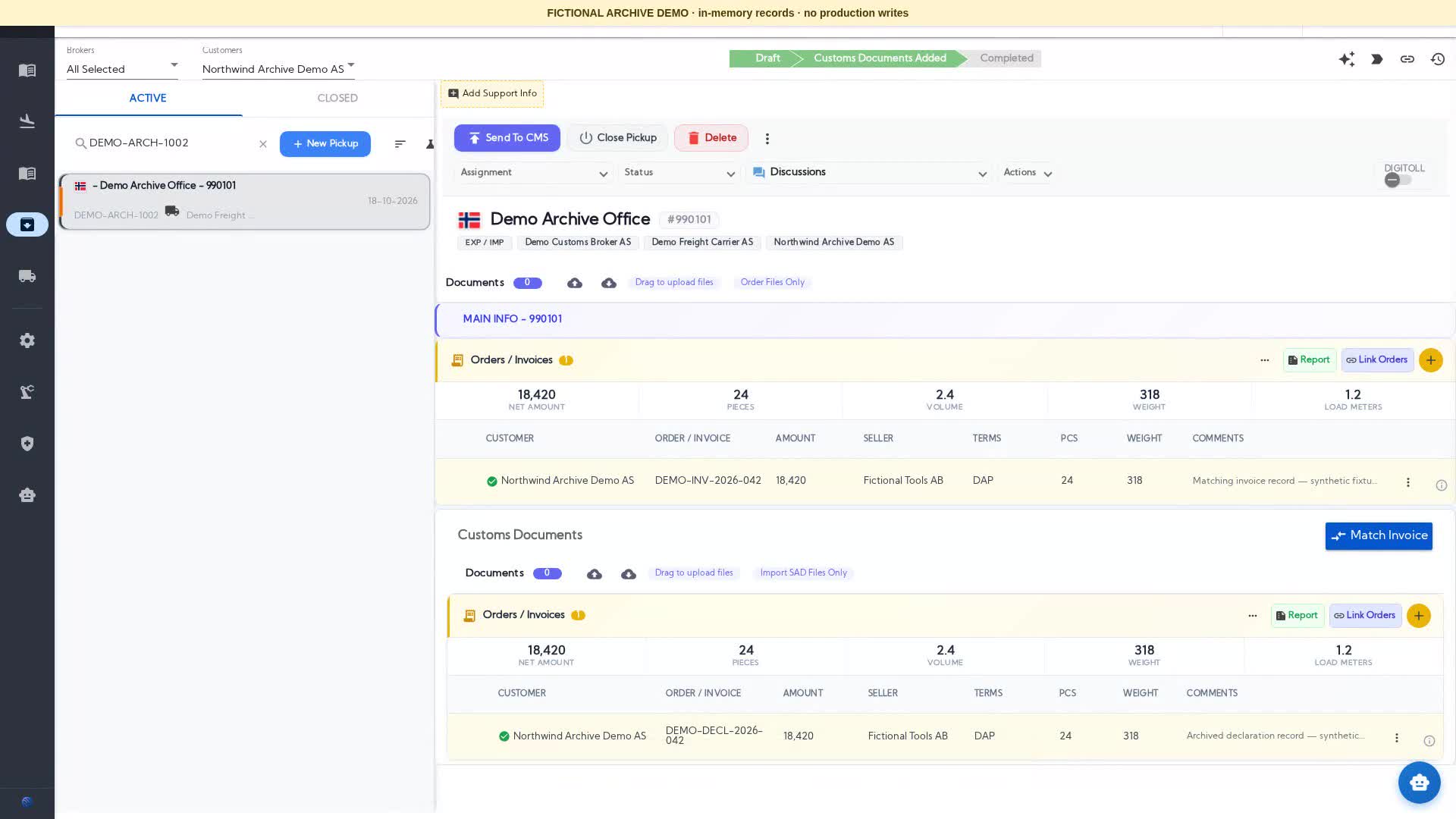1456x819 pixels.
Task: Select the Customs Documents Added step
Action: pos(880,58)
